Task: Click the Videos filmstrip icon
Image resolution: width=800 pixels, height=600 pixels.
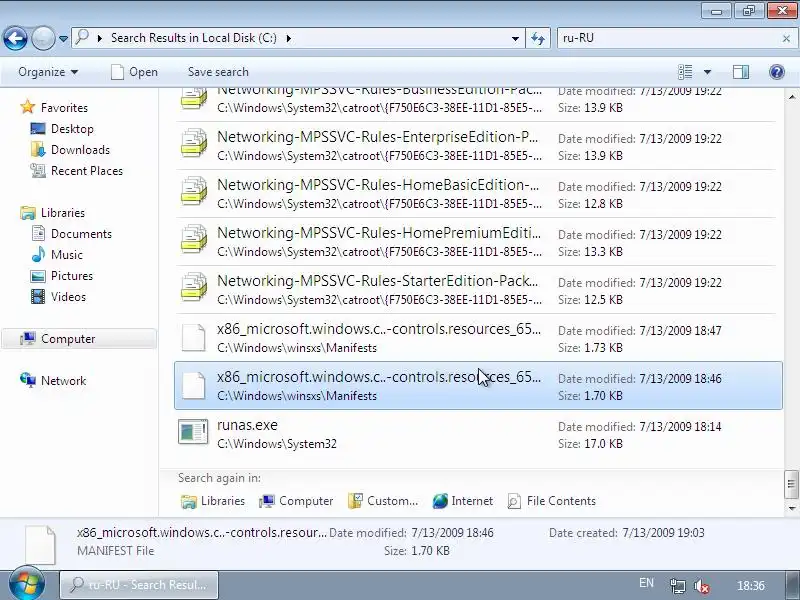Action: pyautogui.click(x=38, y=296)
